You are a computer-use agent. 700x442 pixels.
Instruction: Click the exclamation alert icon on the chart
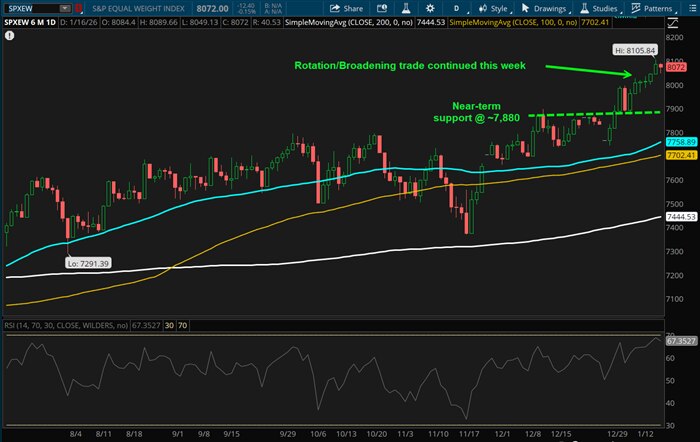(9, 36)
